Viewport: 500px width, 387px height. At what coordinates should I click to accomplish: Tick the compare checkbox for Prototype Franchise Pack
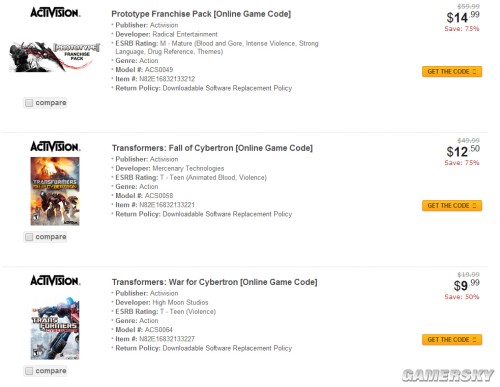coord(29,103)
